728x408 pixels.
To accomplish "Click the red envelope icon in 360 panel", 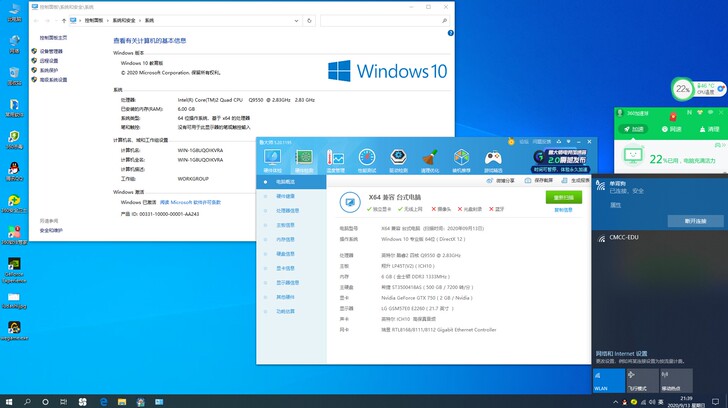I will click(x=673, y=116).
